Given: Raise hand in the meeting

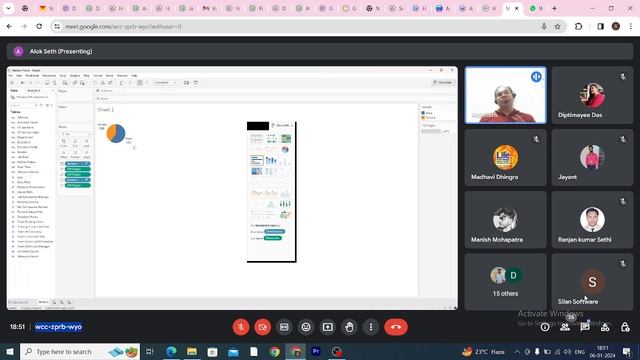Looking at the screenshot, I should tap(349, 327).
